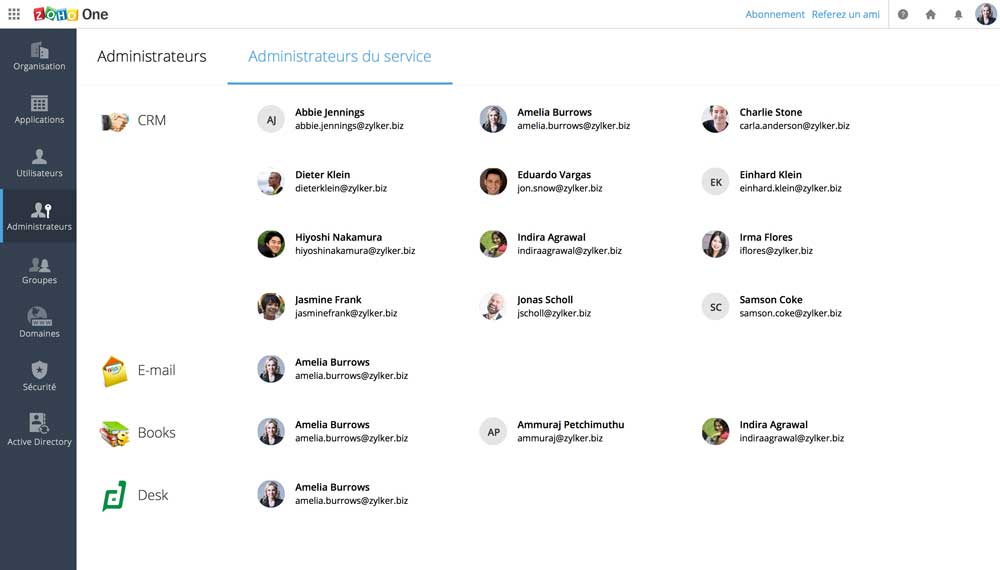Click the E-mail service label
Viewport: 1000px width, 570px height.
pos(156,370)
